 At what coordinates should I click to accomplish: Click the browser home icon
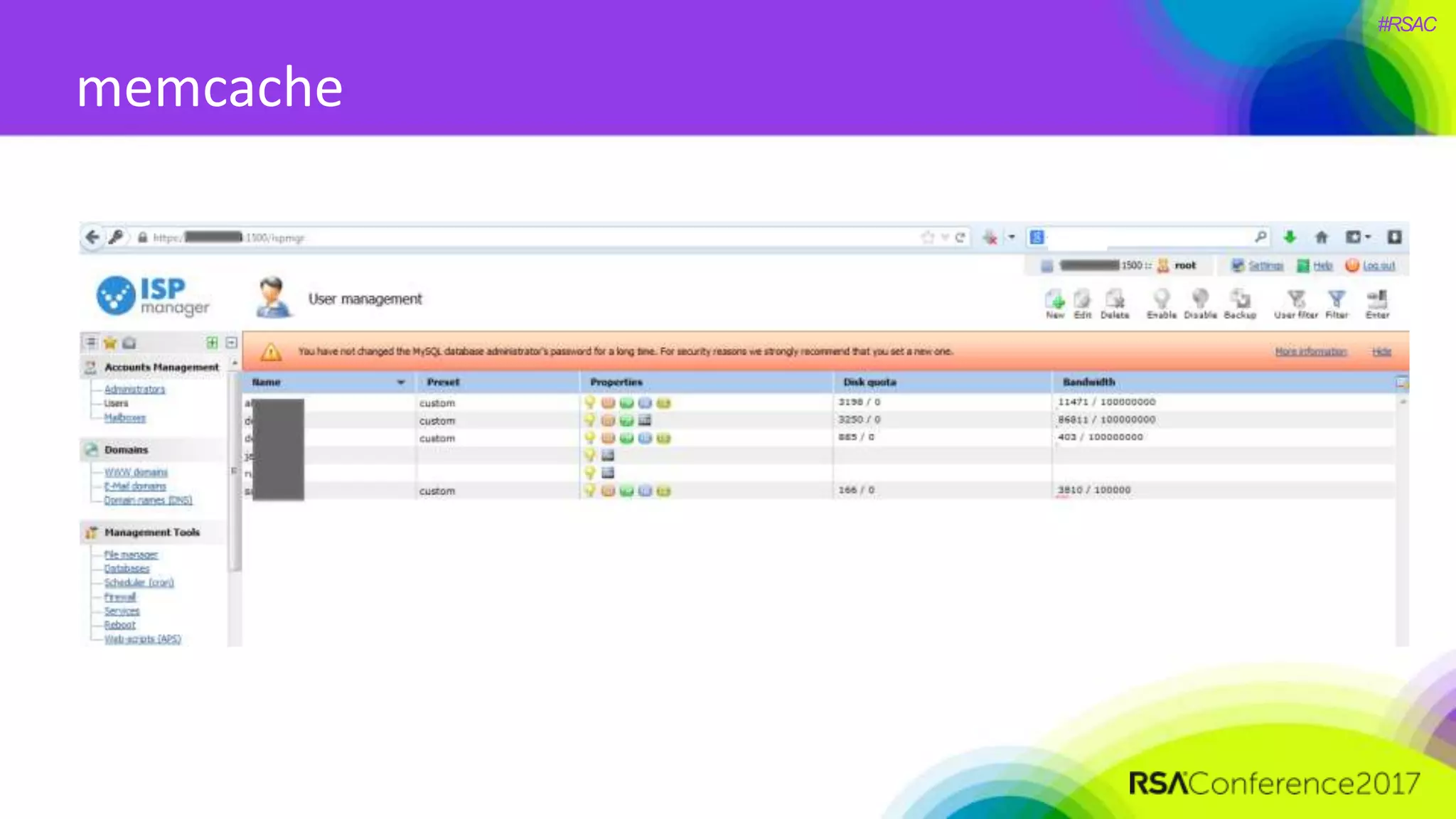[1322, 237]
